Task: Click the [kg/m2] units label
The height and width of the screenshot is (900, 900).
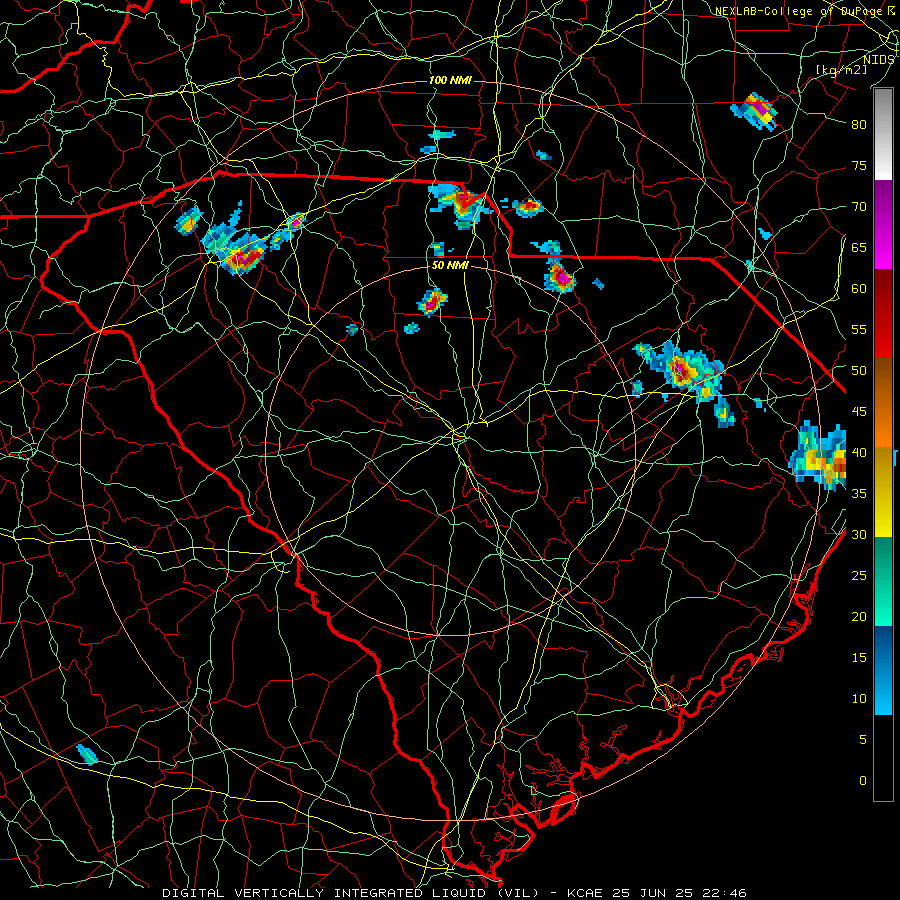Action: point(841,69)
